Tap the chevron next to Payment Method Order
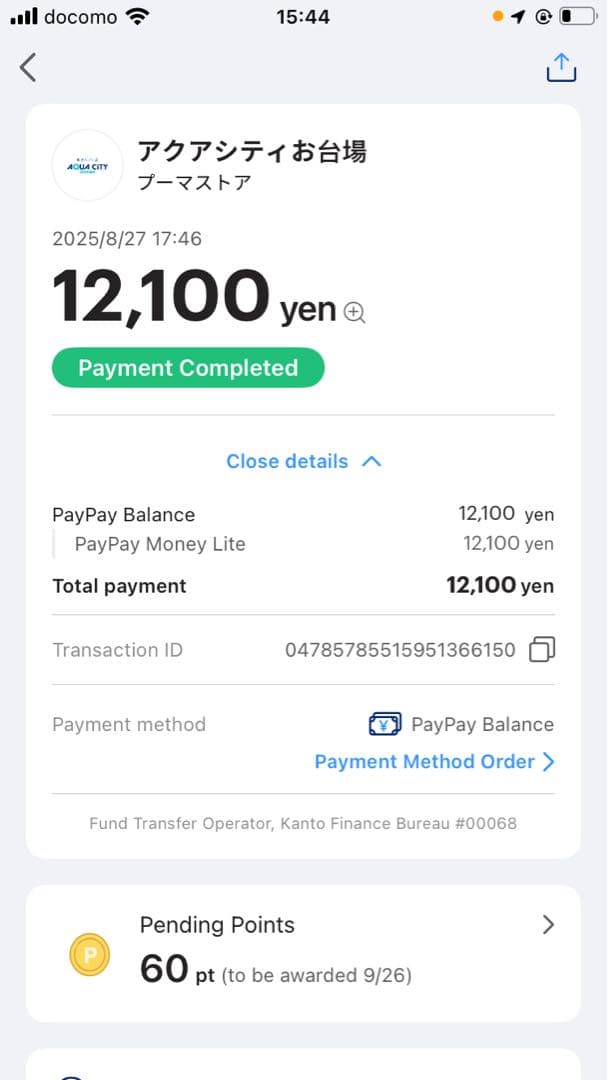This screenshot has height=1080, width=608. point(548,761)
